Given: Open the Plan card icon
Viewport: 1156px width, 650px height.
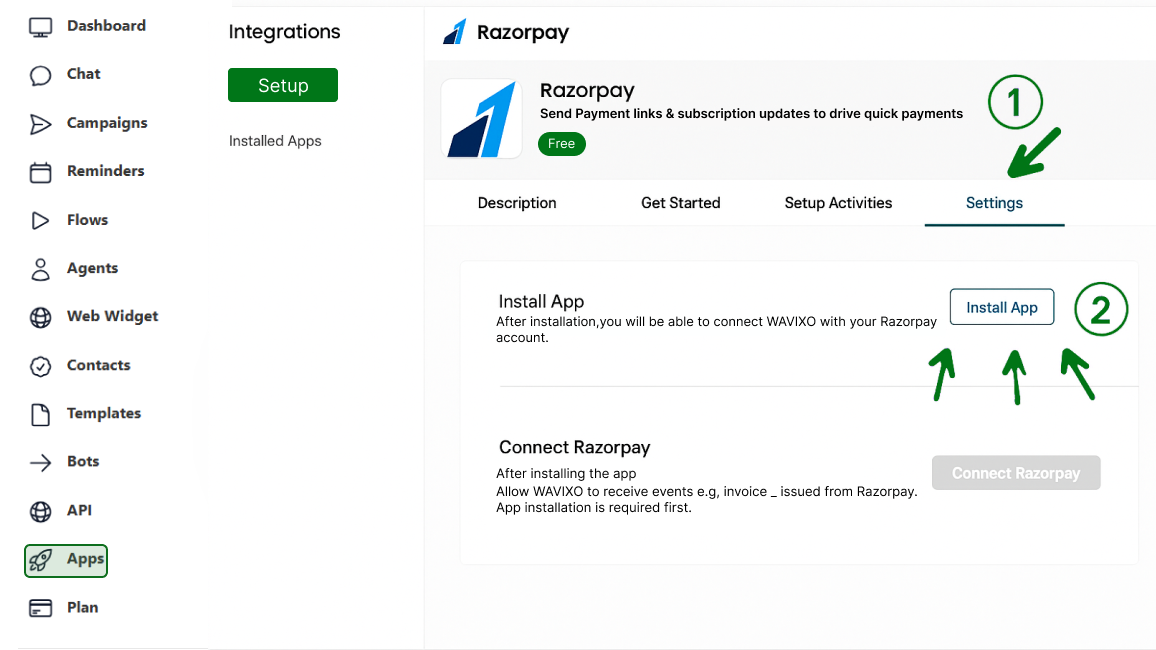Looking at the screenshot, I should [x=40, y=608].
